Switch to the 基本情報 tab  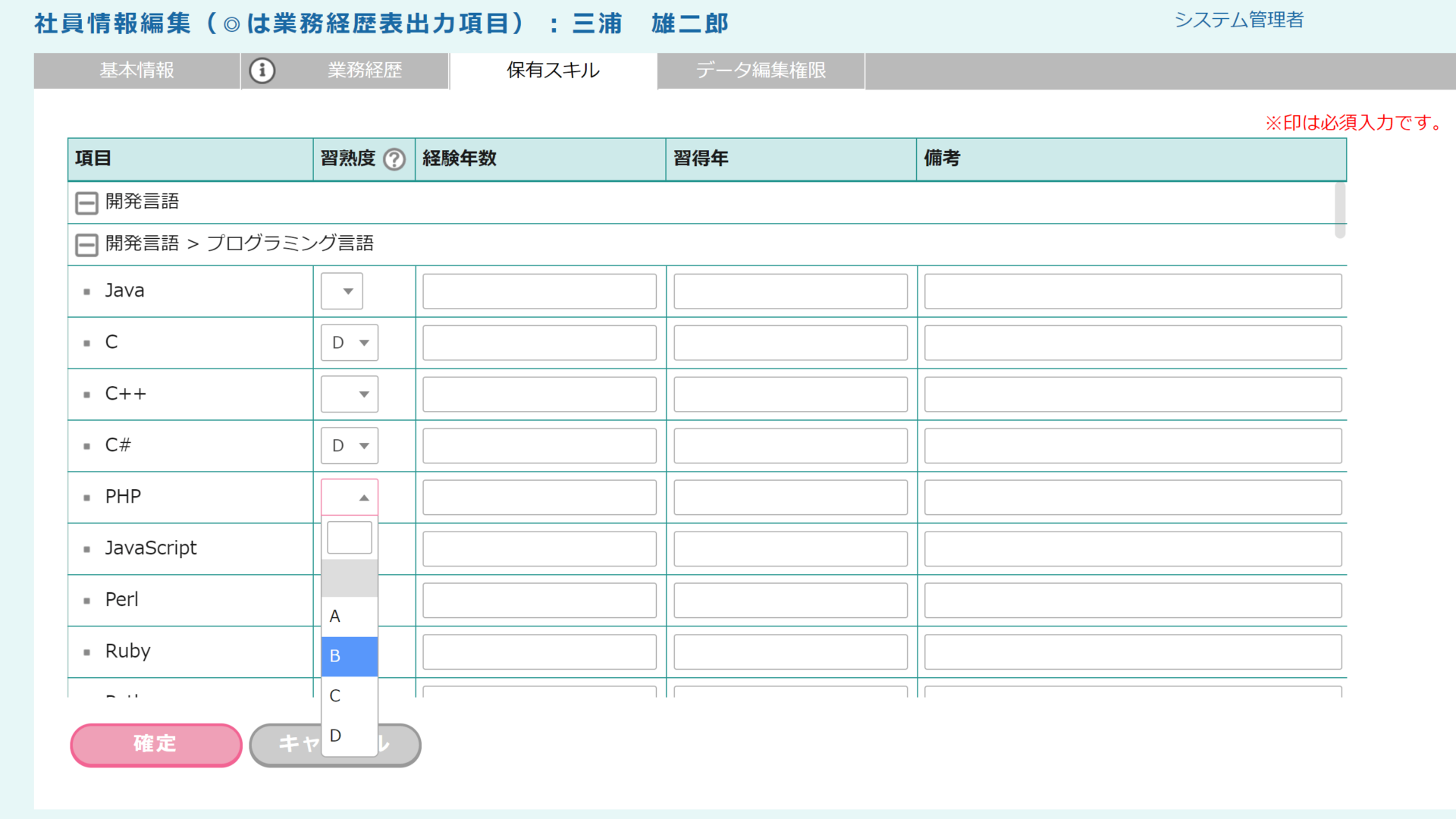tap(136, 71)
